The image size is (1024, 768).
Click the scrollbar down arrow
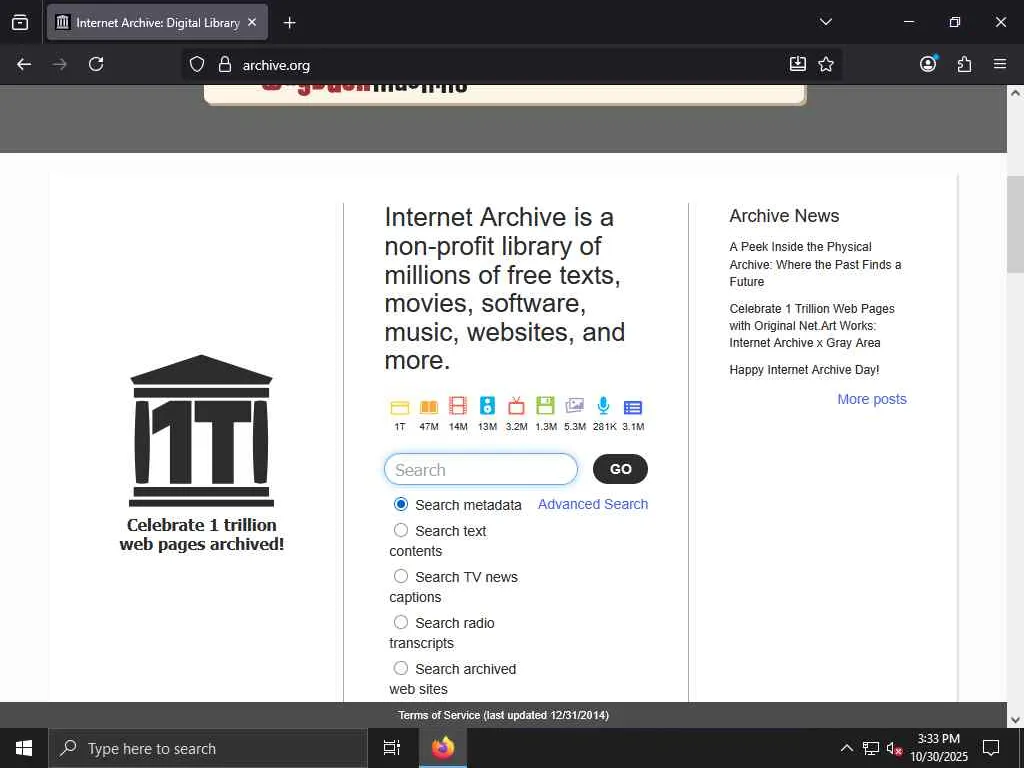coord(1015,720)
